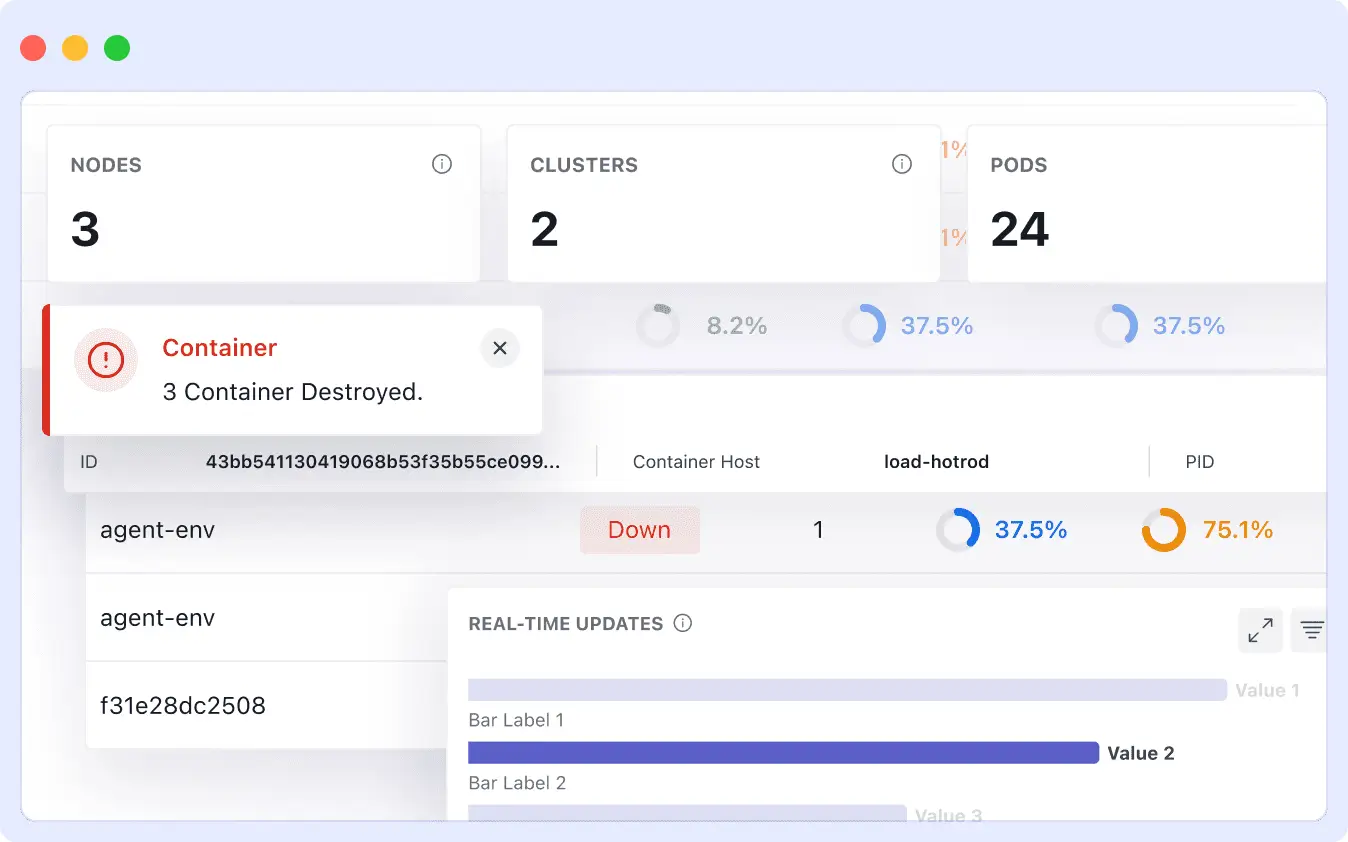Image resolution: width=1348 pixels, height=842 pixels.
Task: Click the truncated container ID 43bb5411...
Action: click(x=383, y=462)
